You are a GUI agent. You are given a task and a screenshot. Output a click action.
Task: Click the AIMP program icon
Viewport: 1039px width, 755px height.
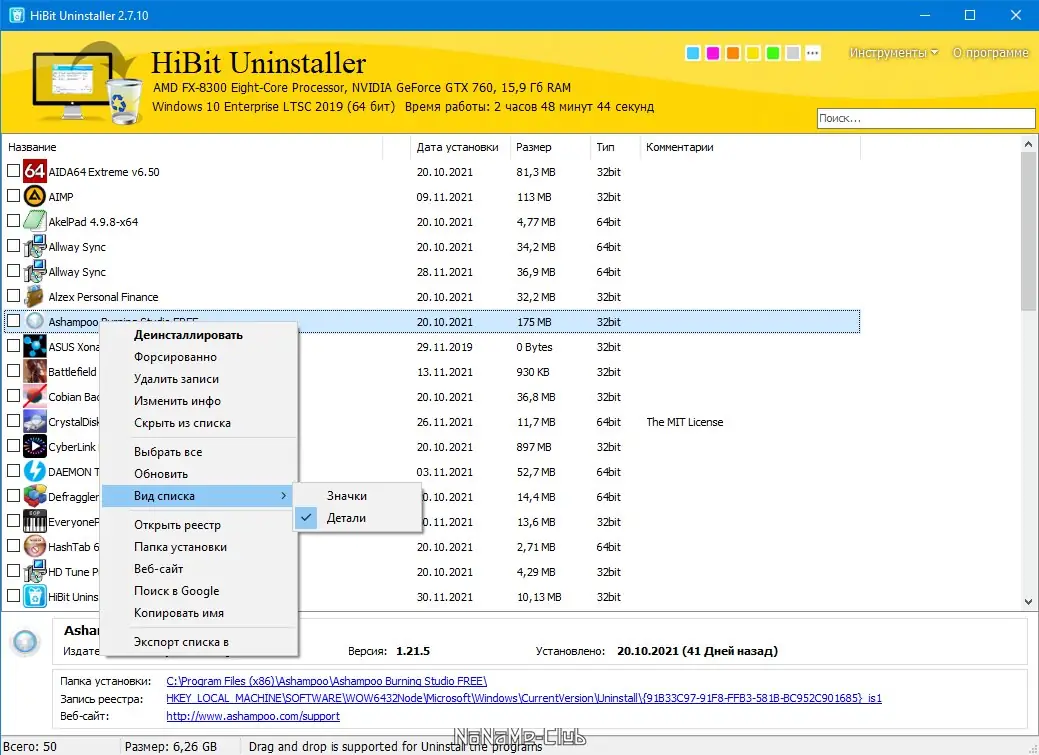pyautogui.click(x=34, y=196)
